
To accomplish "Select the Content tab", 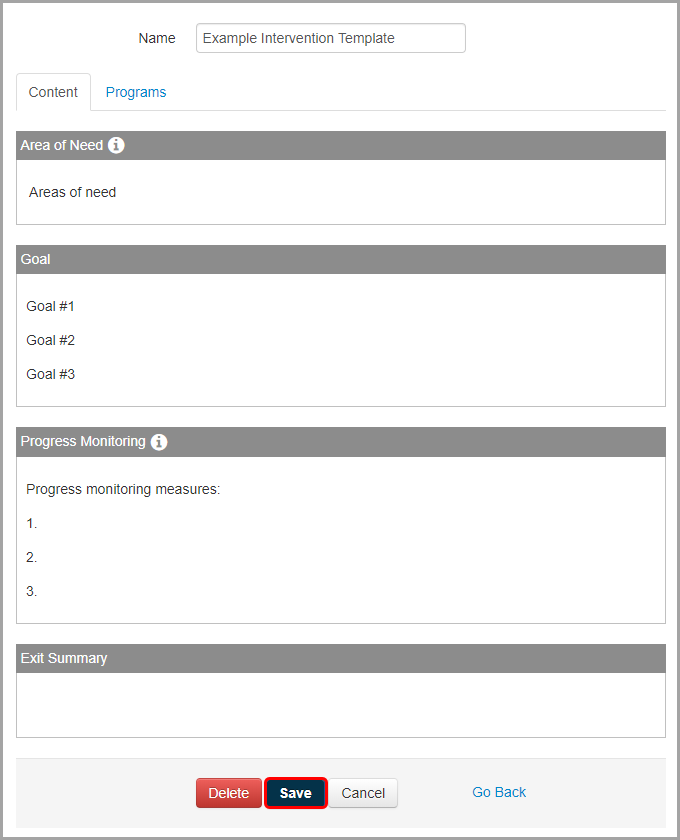I will pos(53,92).
